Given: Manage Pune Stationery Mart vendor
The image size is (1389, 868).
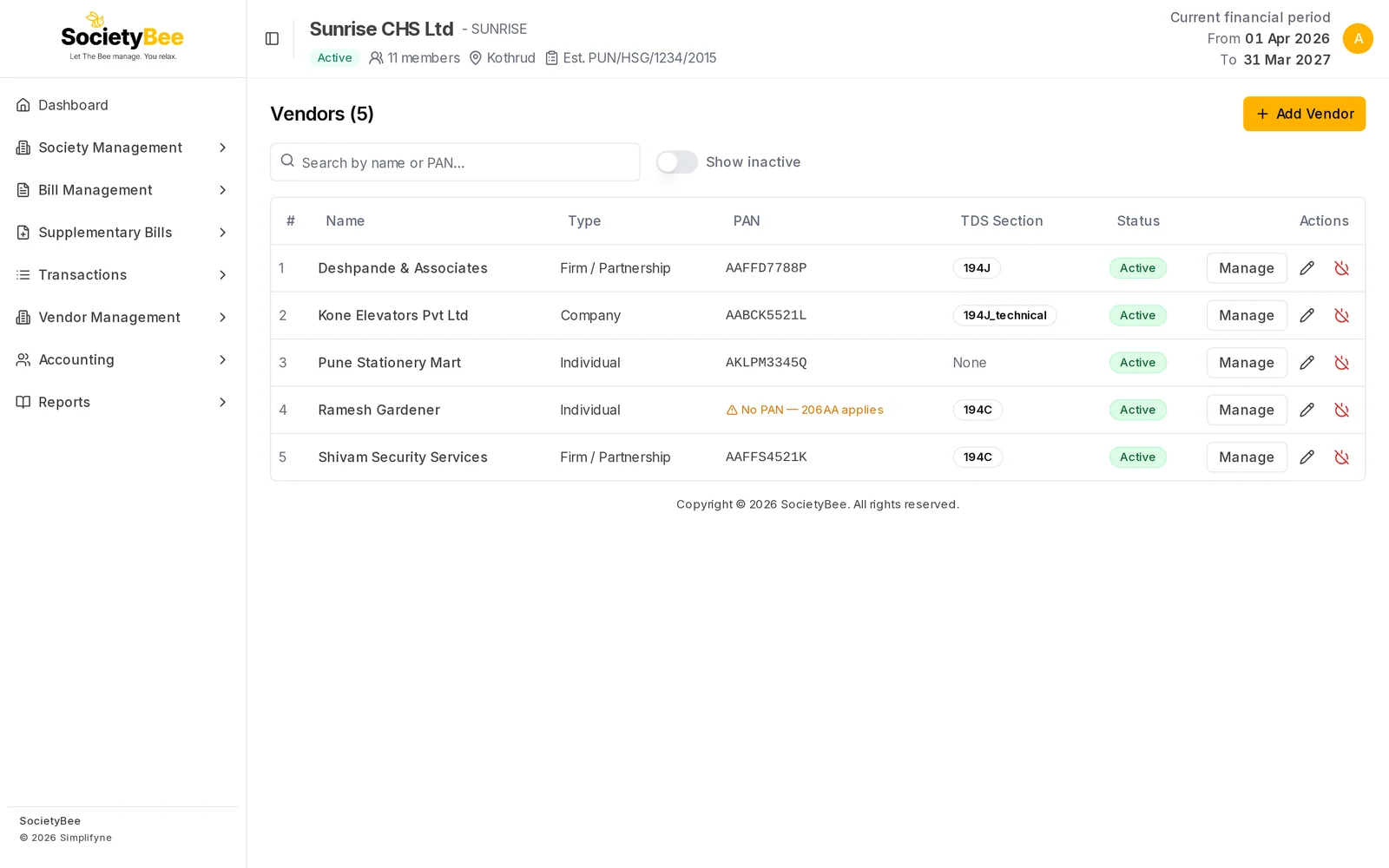Looking at the screenshot, I should tap(1247, 363).
